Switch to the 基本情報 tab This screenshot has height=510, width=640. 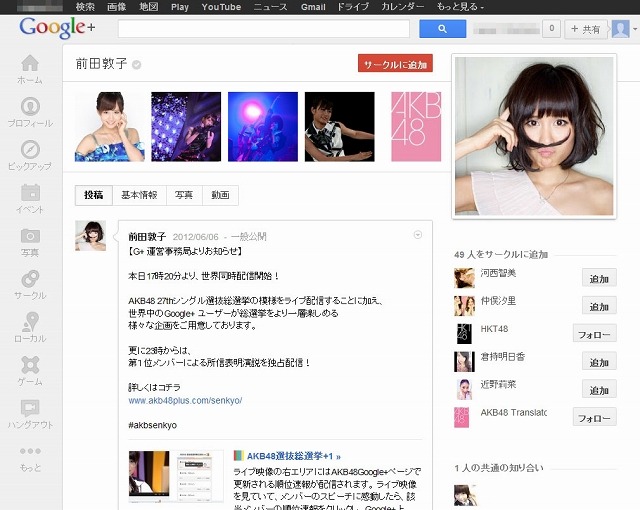pos(139,195)
